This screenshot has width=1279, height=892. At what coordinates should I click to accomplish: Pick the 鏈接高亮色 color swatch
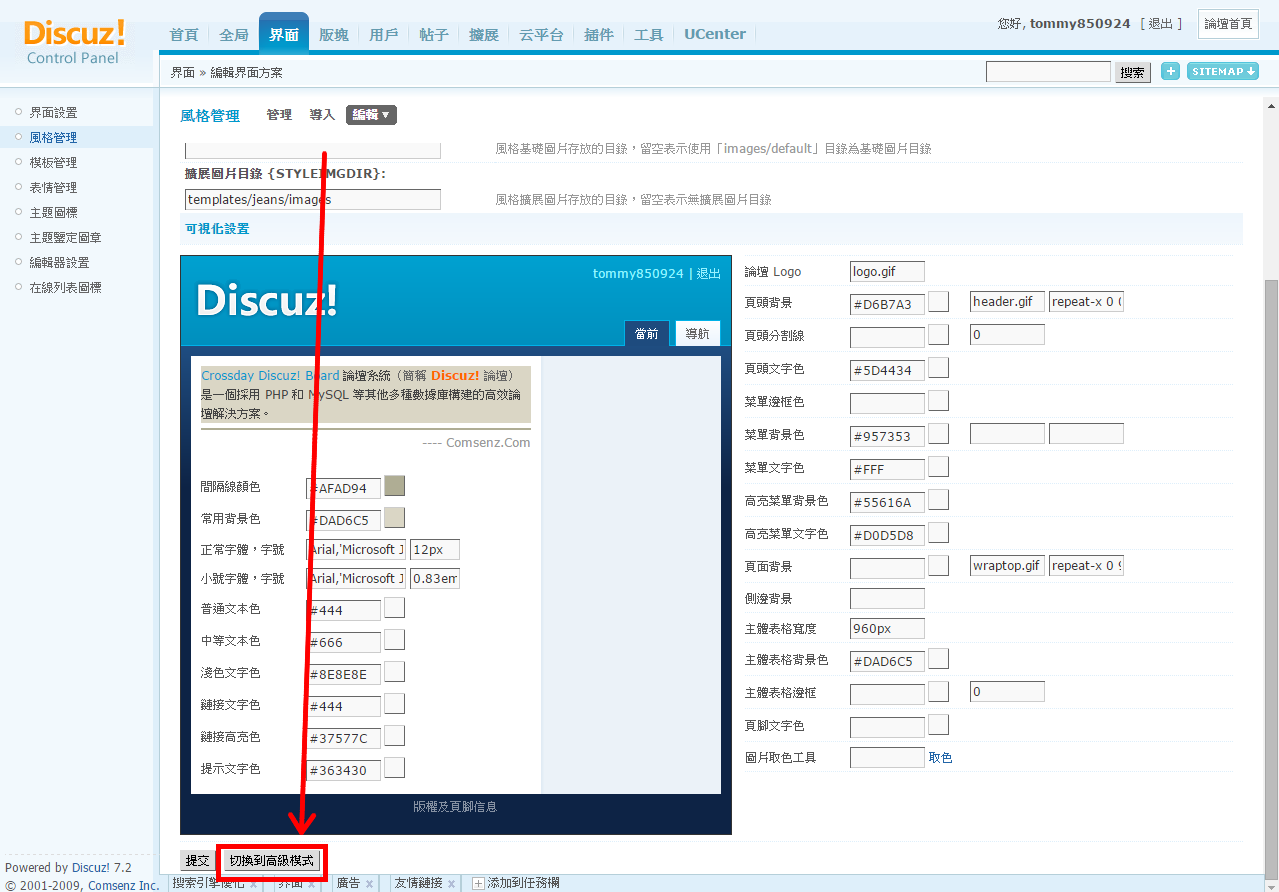point(395,736)
